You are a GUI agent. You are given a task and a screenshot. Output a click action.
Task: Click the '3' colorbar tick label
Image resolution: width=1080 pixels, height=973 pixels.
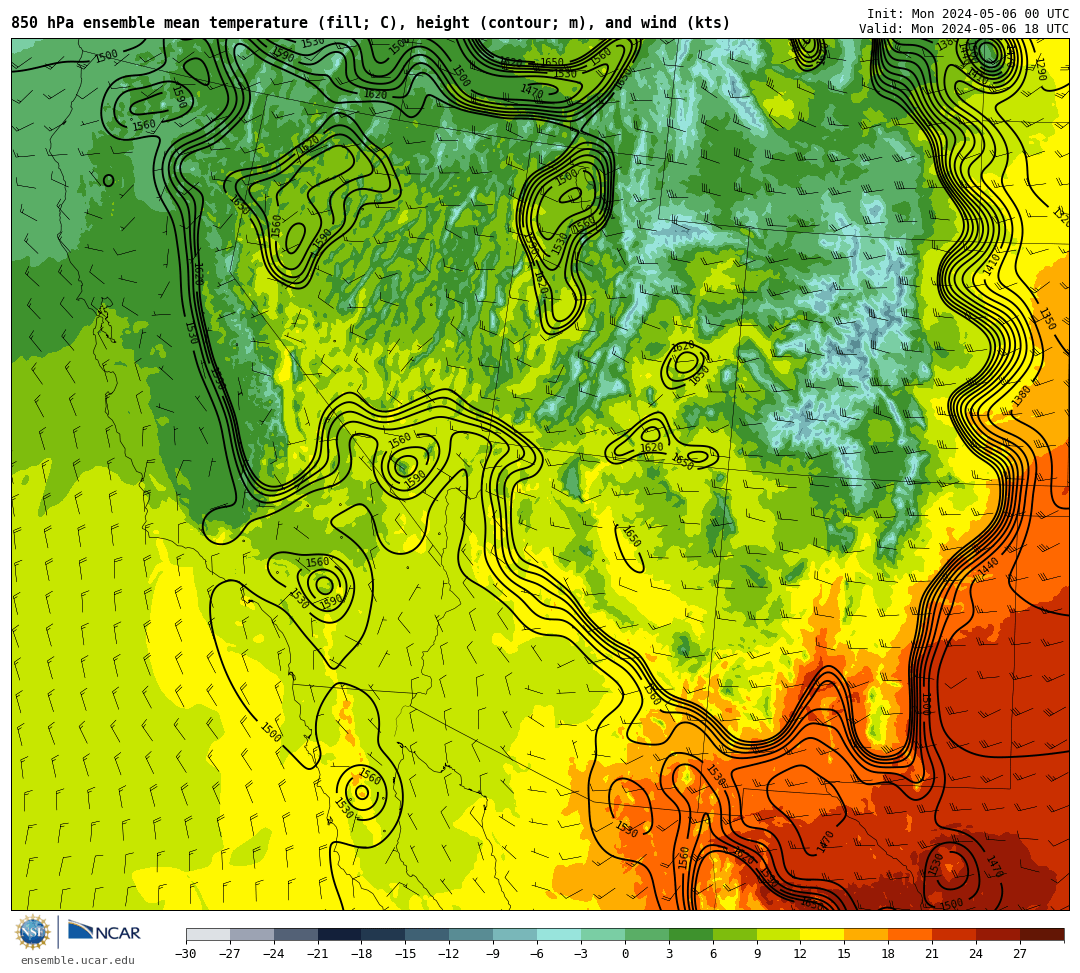tap(669, 954)
